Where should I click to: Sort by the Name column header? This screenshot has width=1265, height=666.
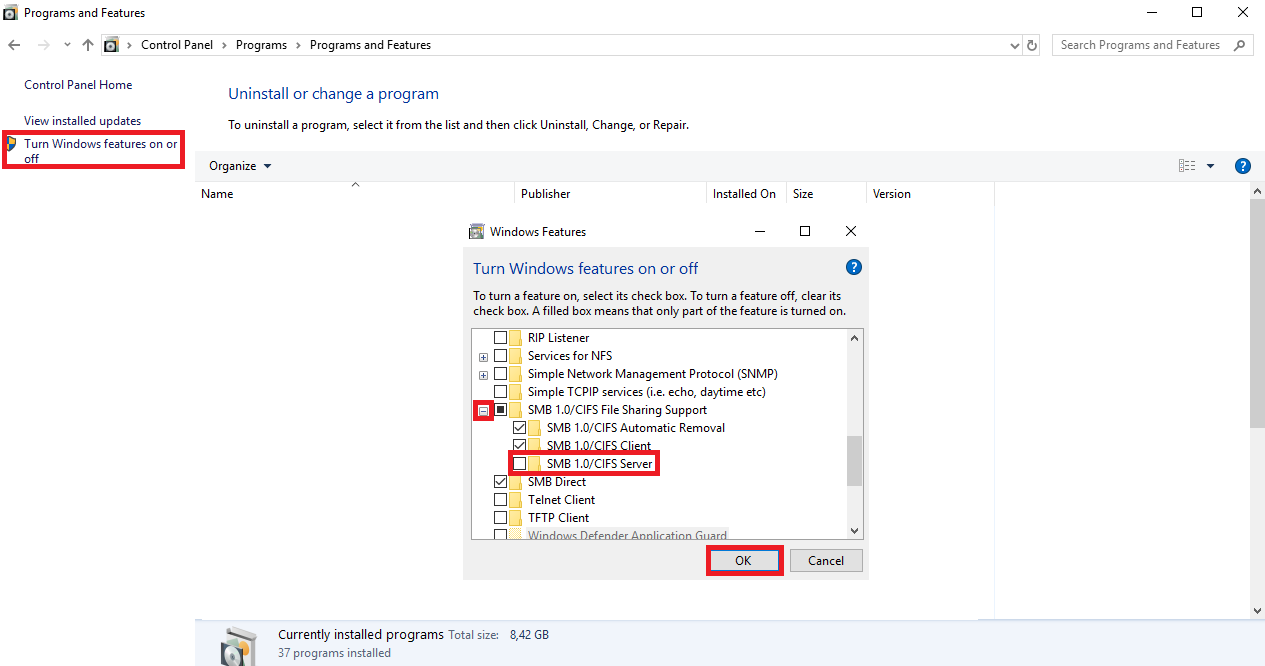point(217,194)
